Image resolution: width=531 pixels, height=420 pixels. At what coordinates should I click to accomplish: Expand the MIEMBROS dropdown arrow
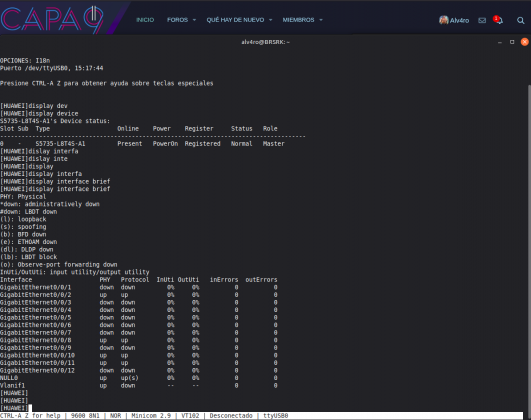tap(321, 20)
